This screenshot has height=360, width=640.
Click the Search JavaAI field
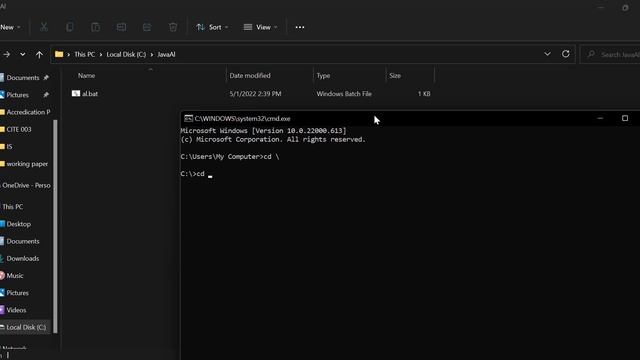pyautogui.click(x=610, y=54)
